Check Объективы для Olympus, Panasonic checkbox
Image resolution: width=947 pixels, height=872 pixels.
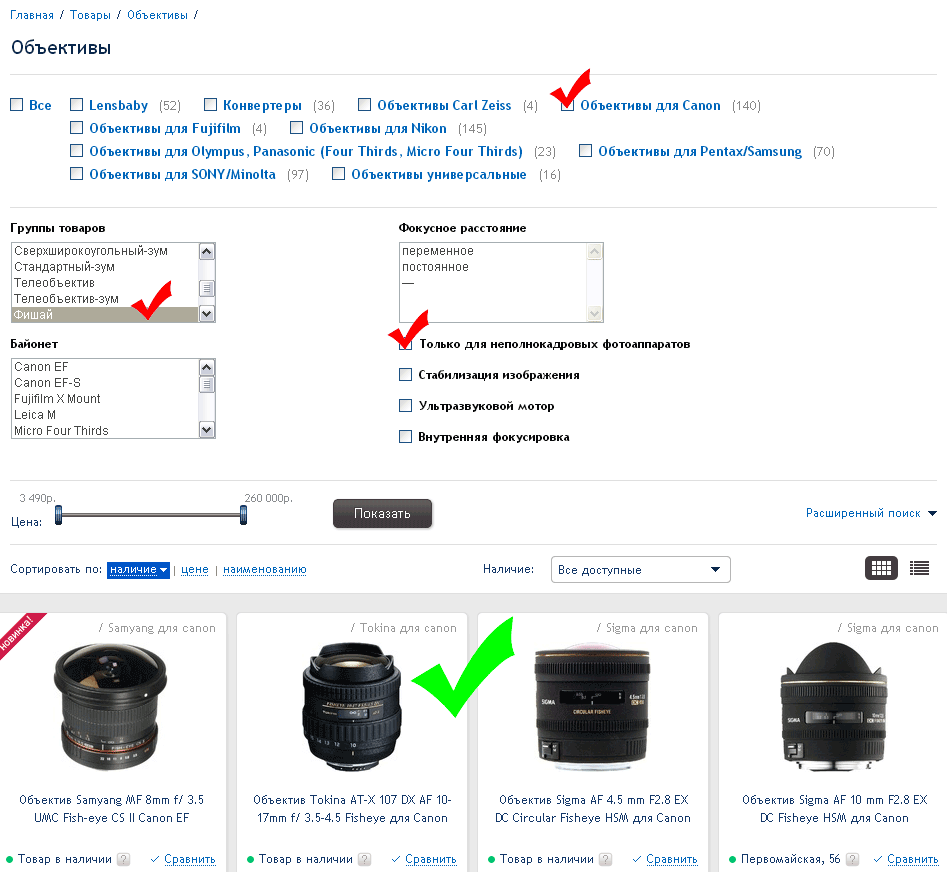click(x=76, y=150)
